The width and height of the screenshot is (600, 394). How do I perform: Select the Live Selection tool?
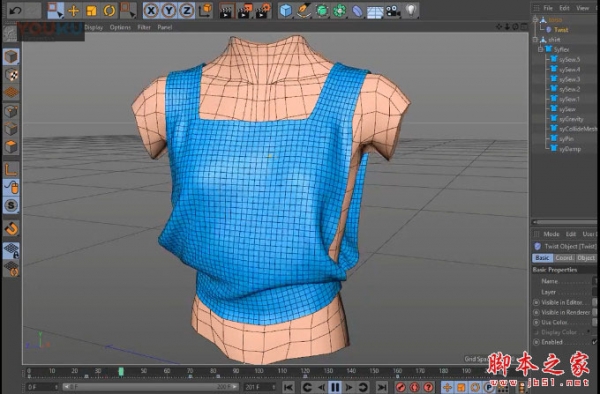tap(55, 10)
